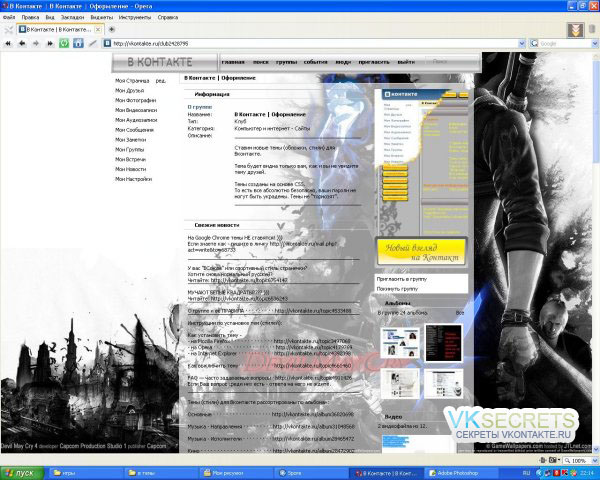The height and width of the screenshot is (480, 600).
Task: Go back with the Back arrow
Action: pos(22,44)
